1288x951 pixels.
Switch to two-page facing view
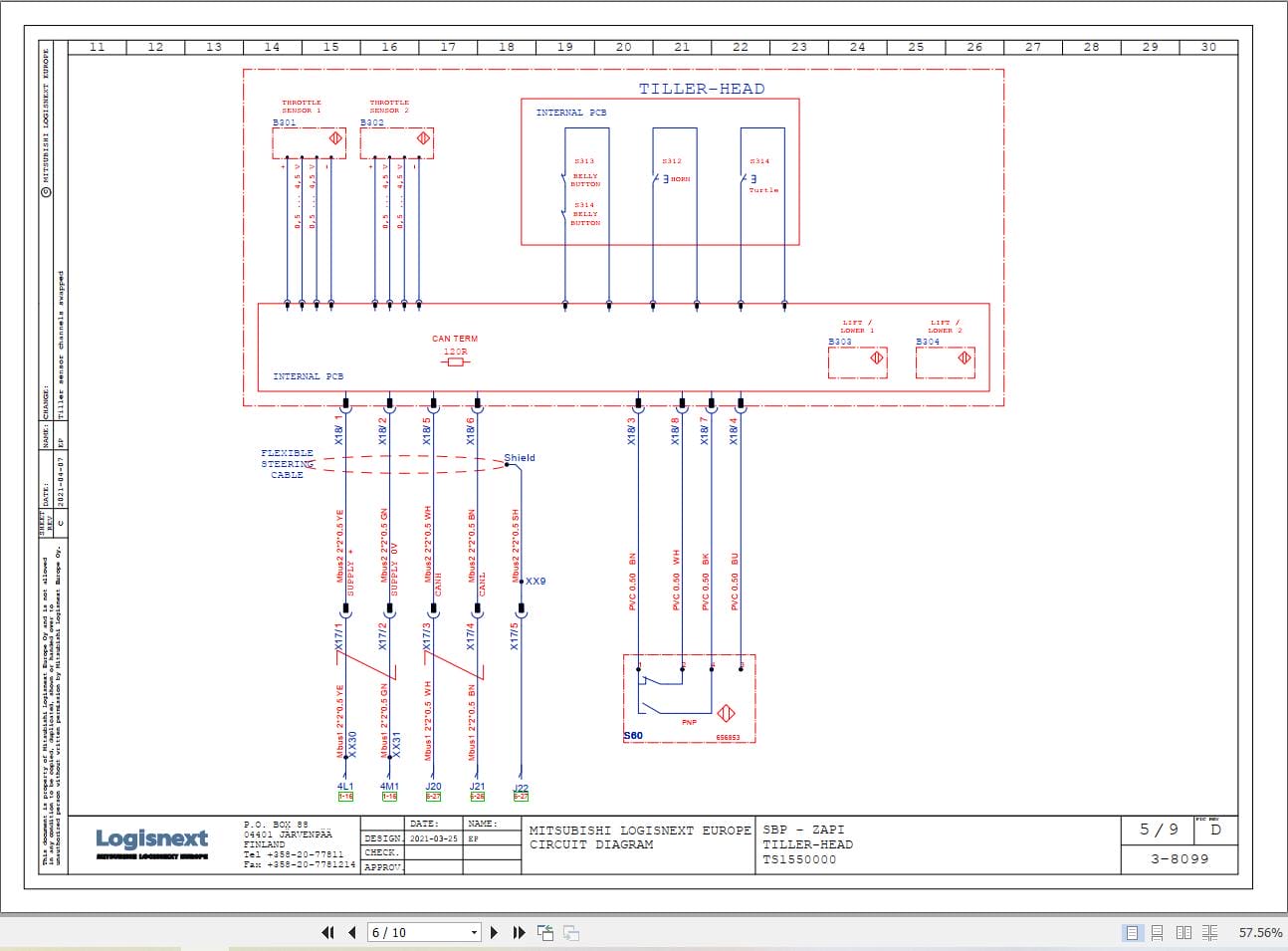tap(1183, 932)
